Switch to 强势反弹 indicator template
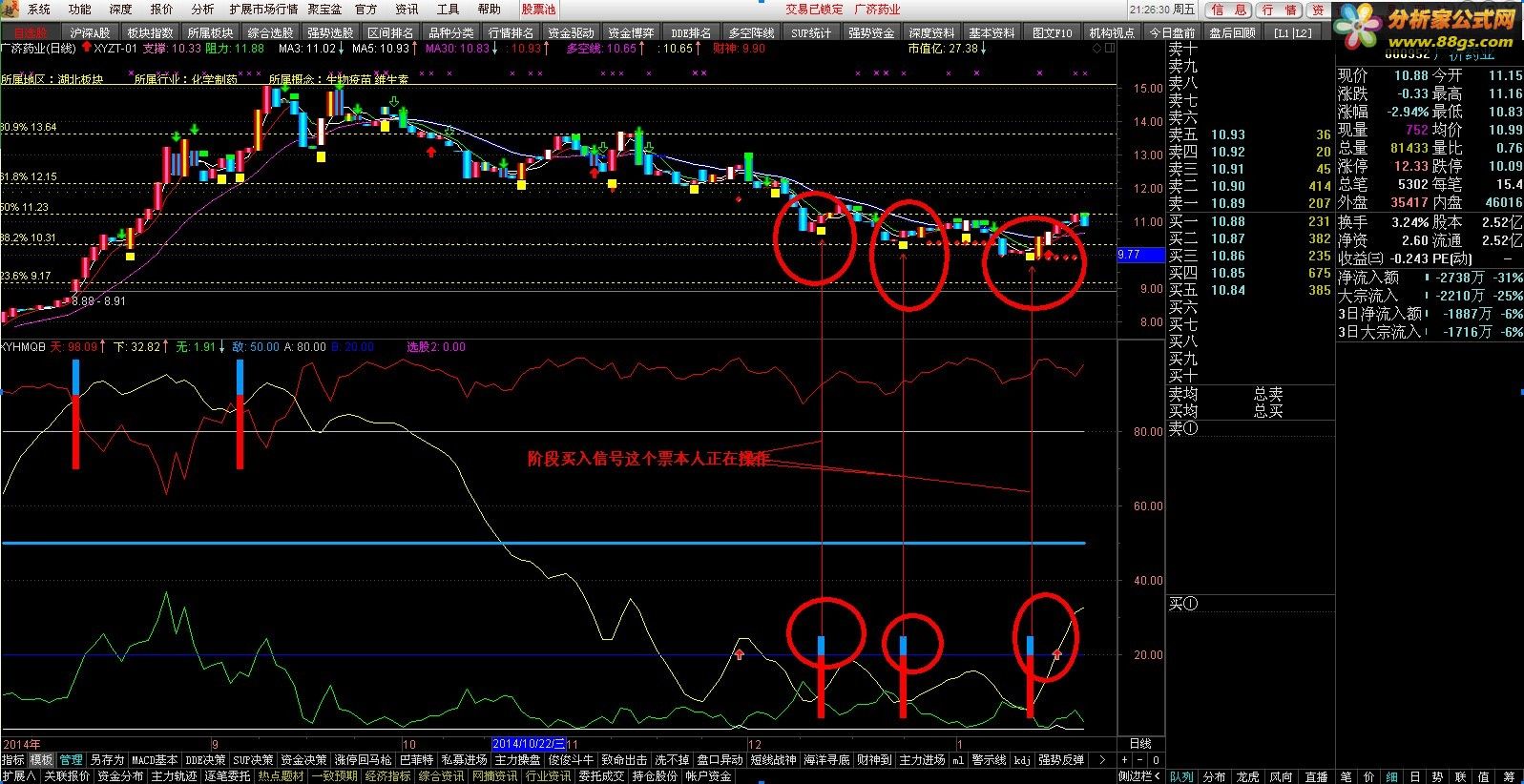Viewport: 1524px width, 784px height. click(1061, 760)
